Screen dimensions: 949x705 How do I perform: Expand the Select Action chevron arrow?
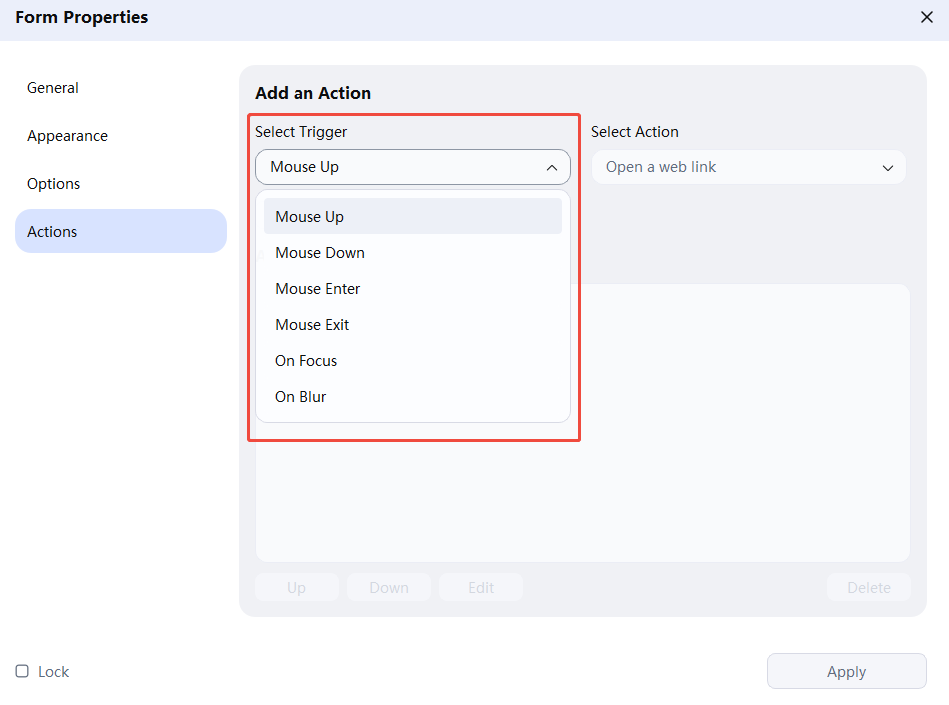click(x=887, y=168)
